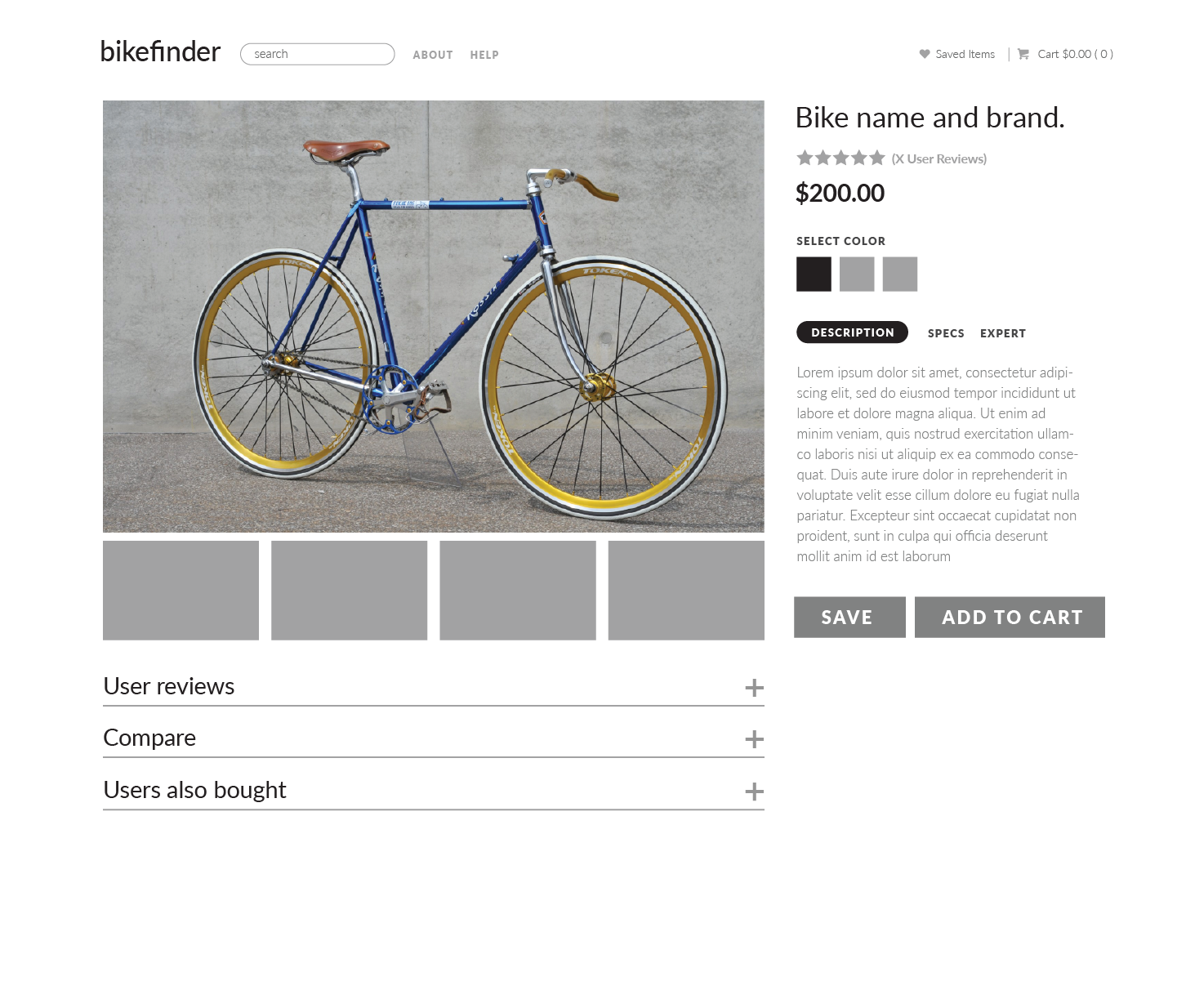Open the X User Reviews link

click(x=939, y=158)
